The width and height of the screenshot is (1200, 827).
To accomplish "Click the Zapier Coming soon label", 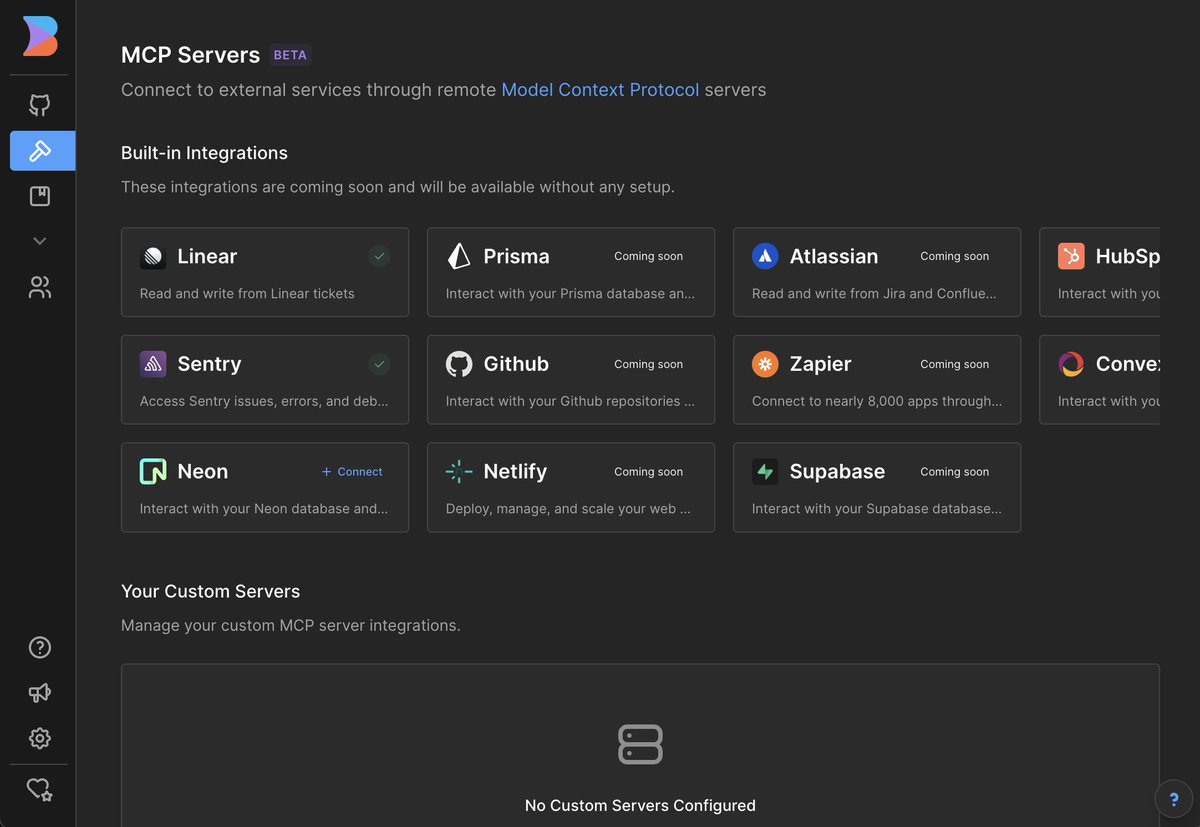I will click(x=955, y=364).
